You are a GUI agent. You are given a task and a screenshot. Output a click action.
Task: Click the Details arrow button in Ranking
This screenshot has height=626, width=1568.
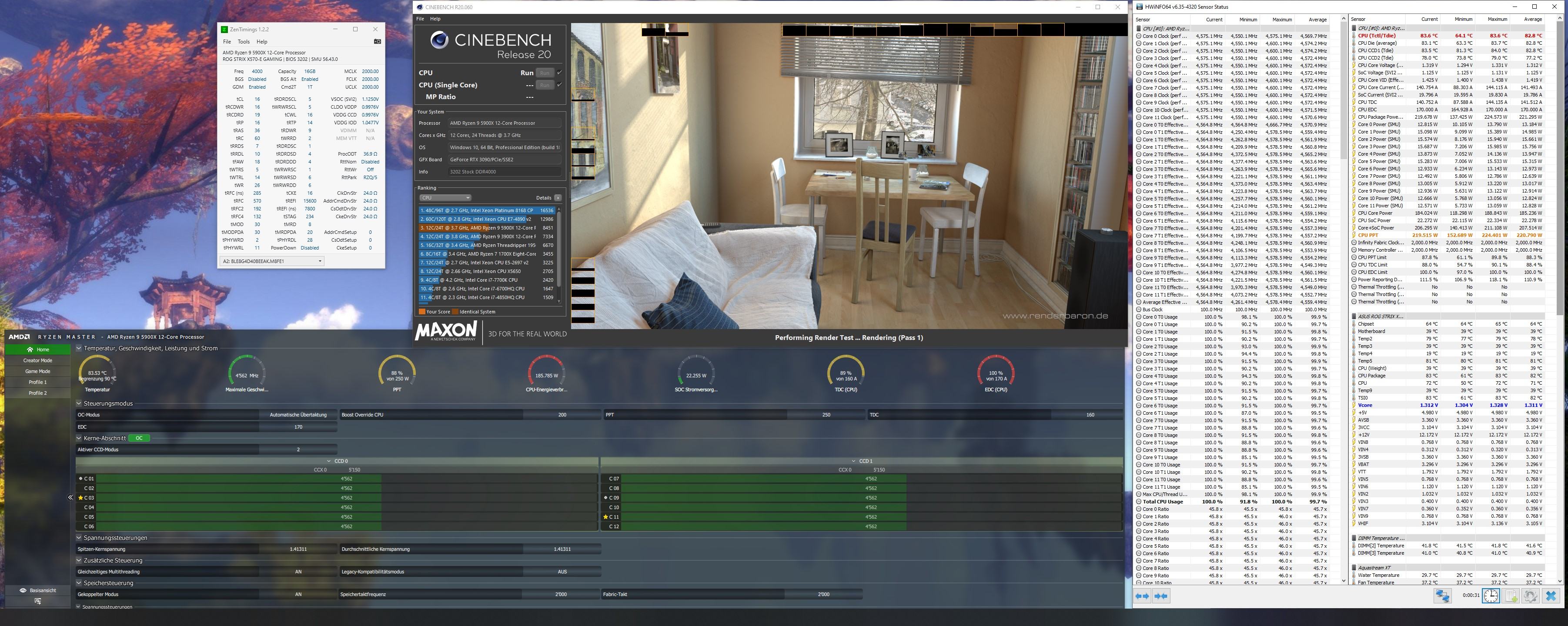click(558, 198)
